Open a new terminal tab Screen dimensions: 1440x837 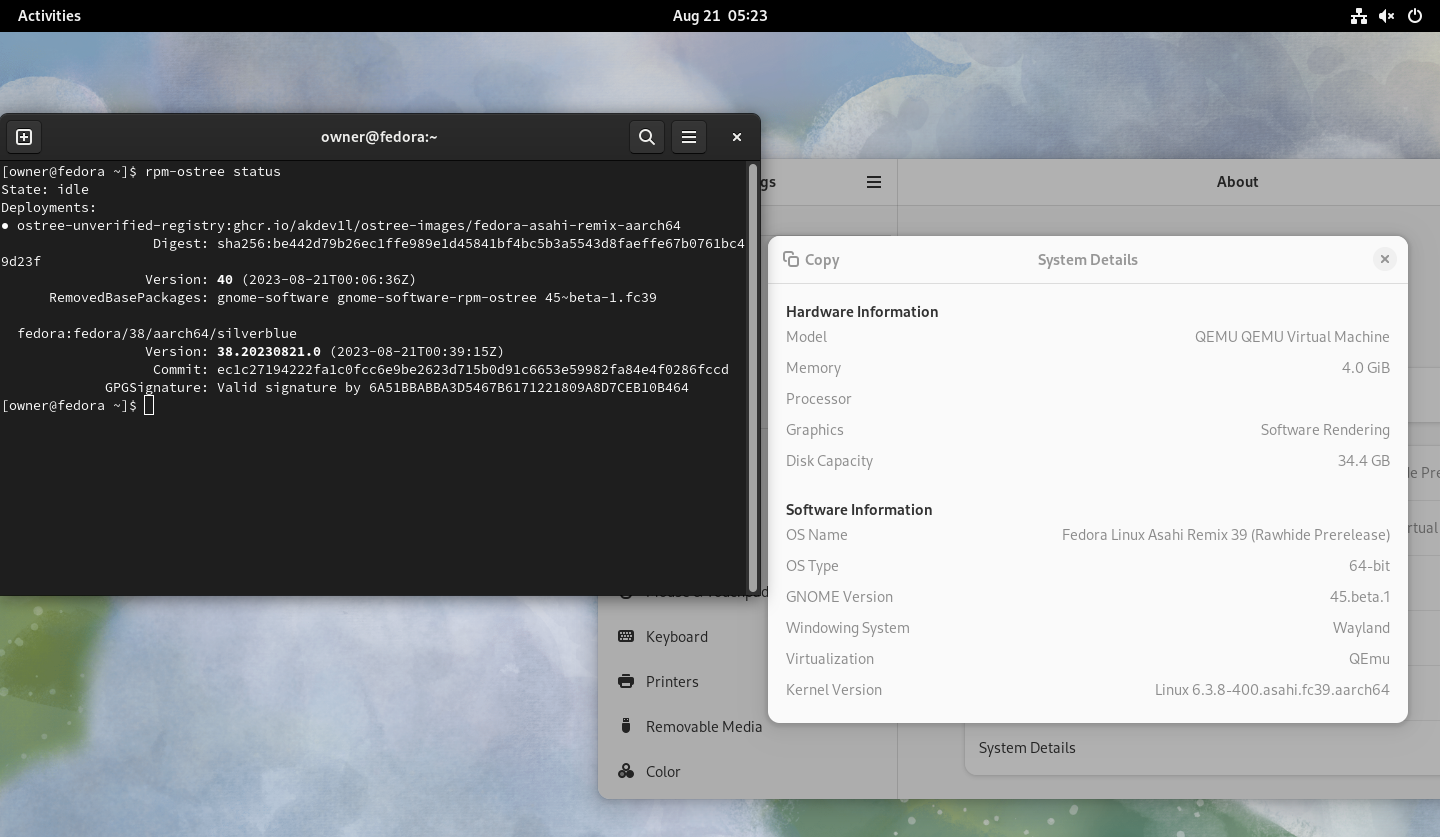pyautogui.click(x=24, y=137)
